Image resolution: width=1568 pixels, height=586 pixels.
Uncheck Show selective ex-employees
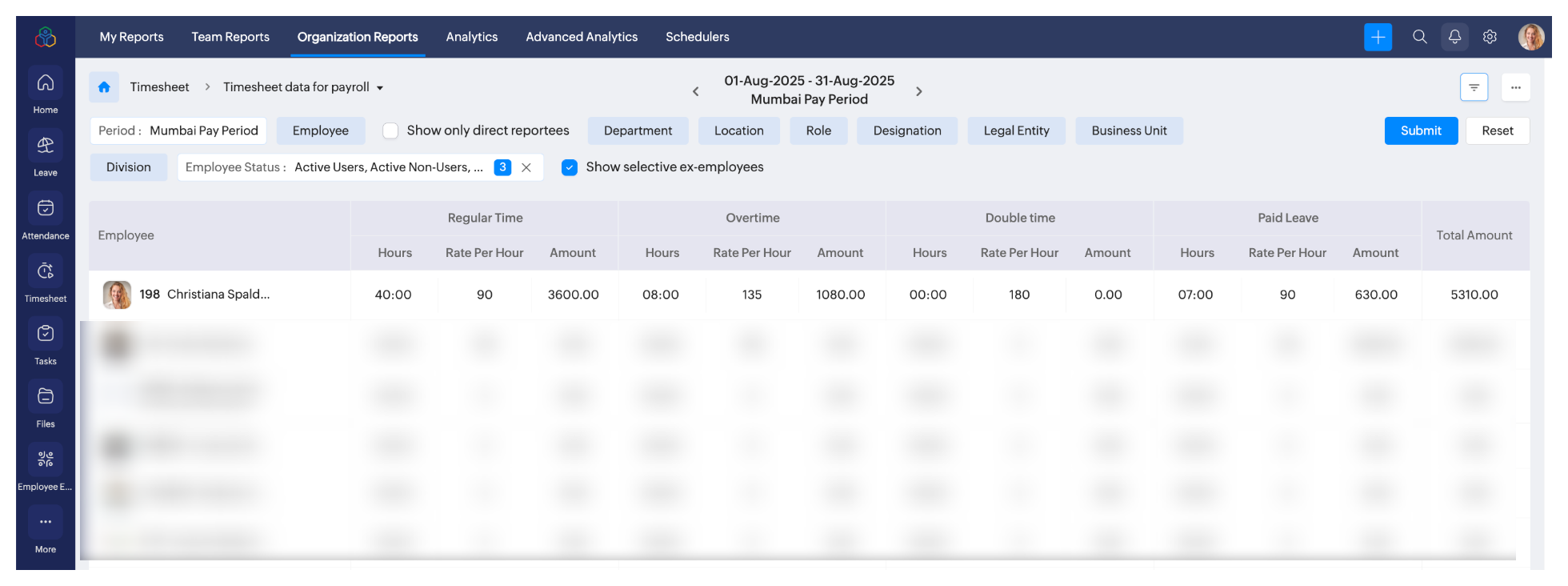tap(570, 167)
